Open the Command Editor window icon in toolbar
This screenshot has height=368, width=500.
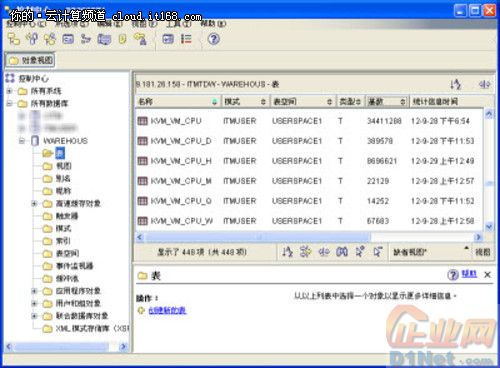pyautogui.click(x=68, y=39)
